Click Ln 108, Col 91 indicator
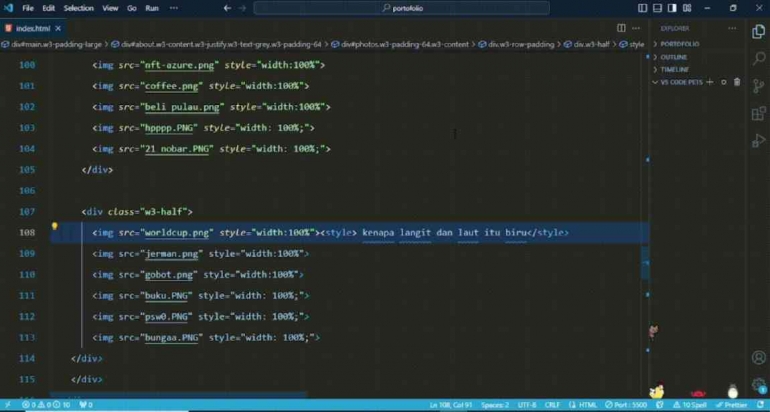The width and height of the screenshot is (770, 412). 451,405
